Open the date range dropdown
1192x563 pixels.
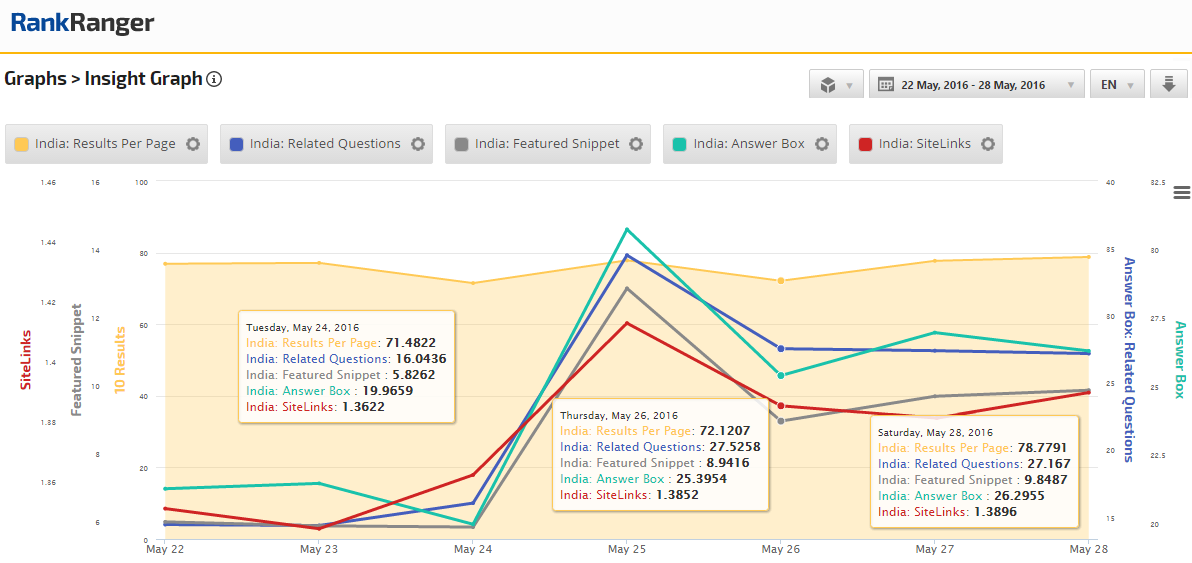pyautogui.click(x=976, y=84)
